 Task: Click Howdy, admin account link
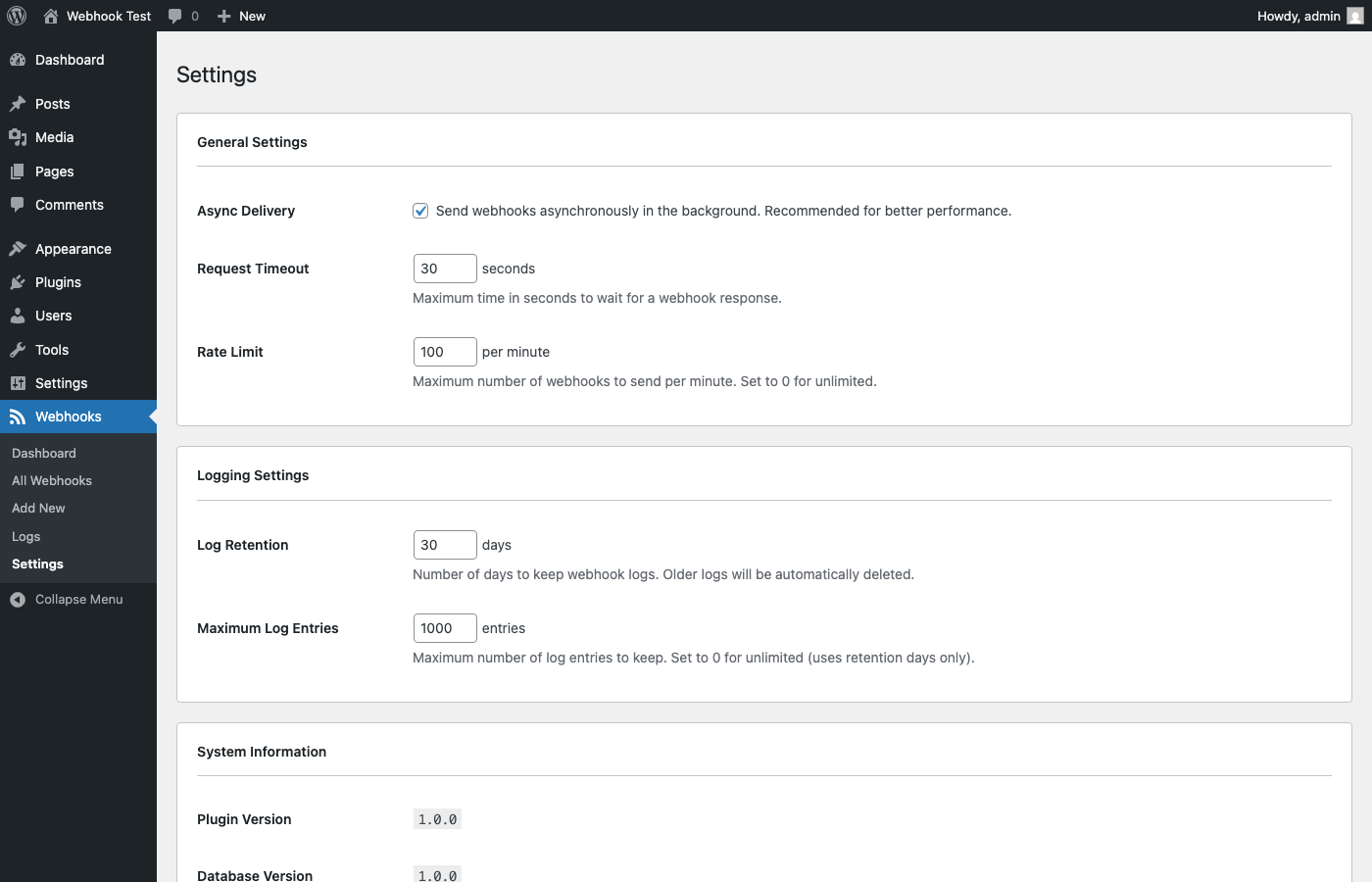click(x=1300, y=16)
